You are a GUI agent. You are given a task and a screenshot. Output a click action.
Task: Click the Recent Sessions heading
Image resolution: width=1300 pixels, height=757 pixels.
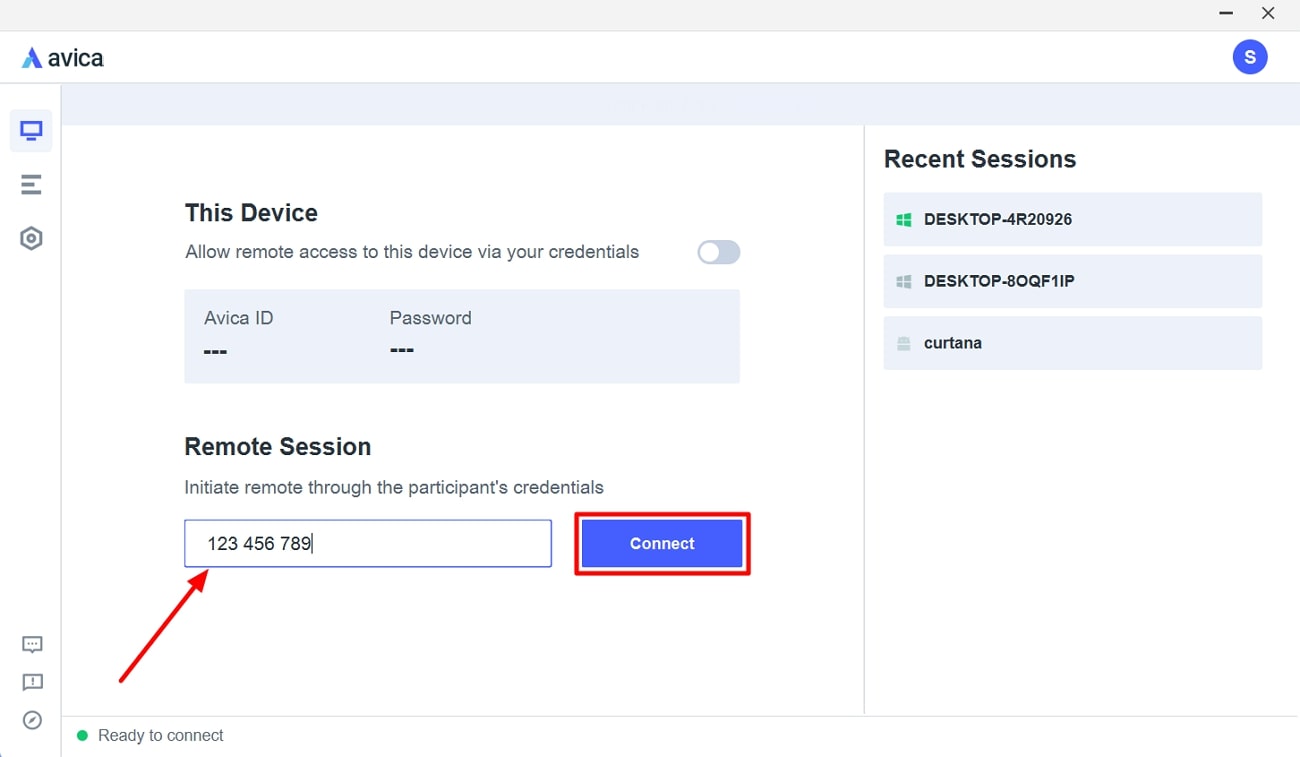click(x=980, y=159)
